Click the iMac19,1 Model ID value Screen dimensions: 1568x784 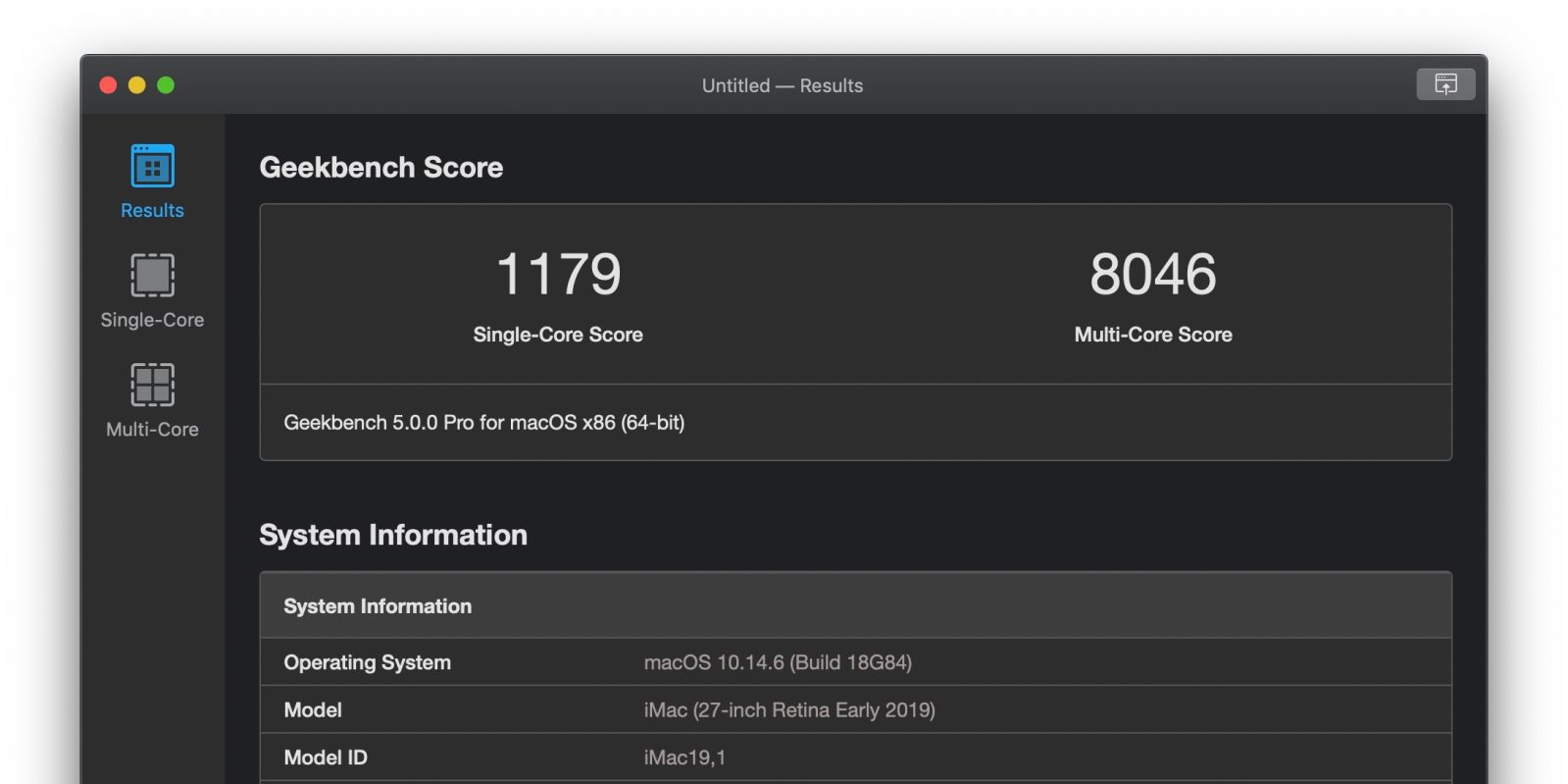[684, 758]
